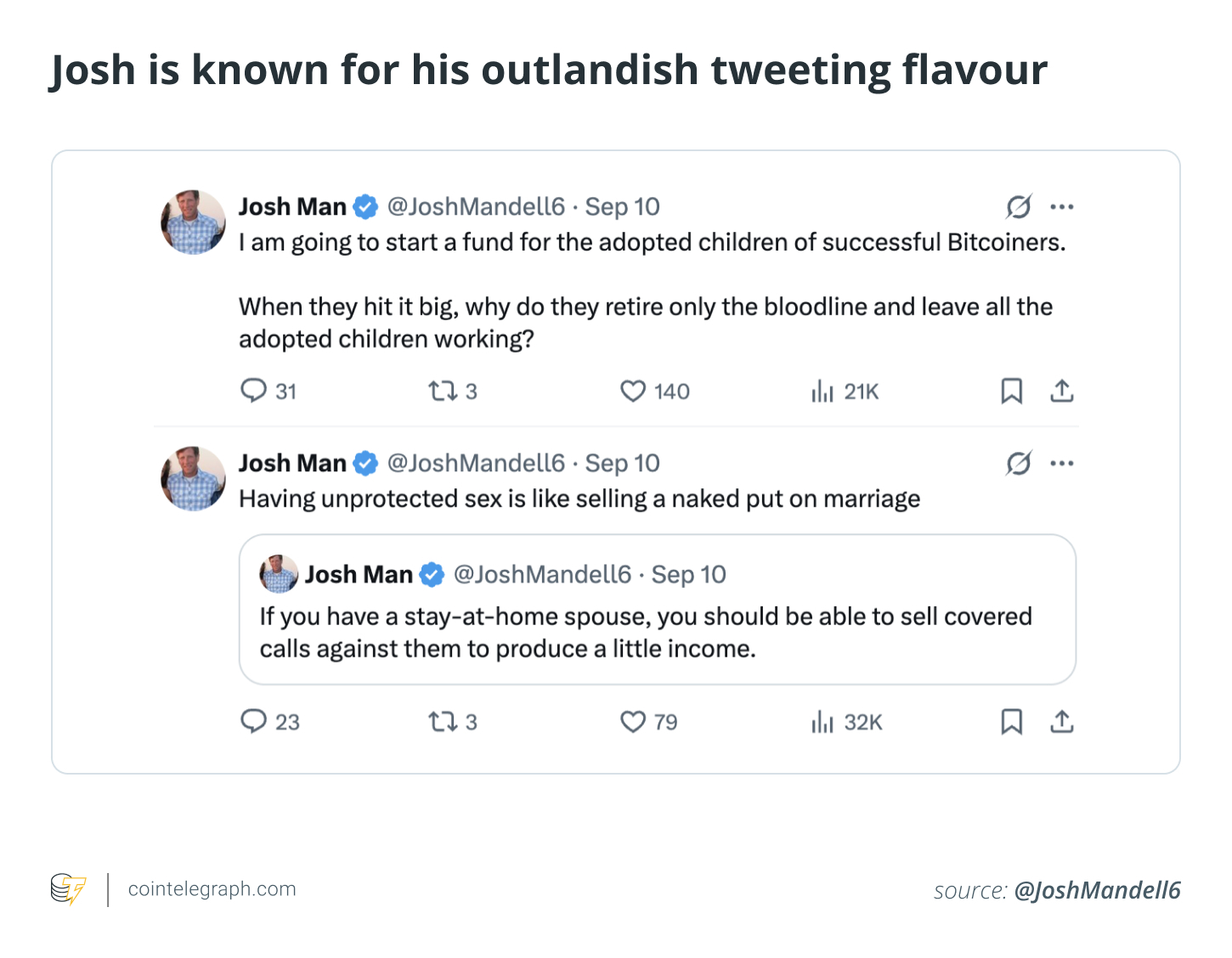Click the Grok icon on the first tweet

(1020, 206)
